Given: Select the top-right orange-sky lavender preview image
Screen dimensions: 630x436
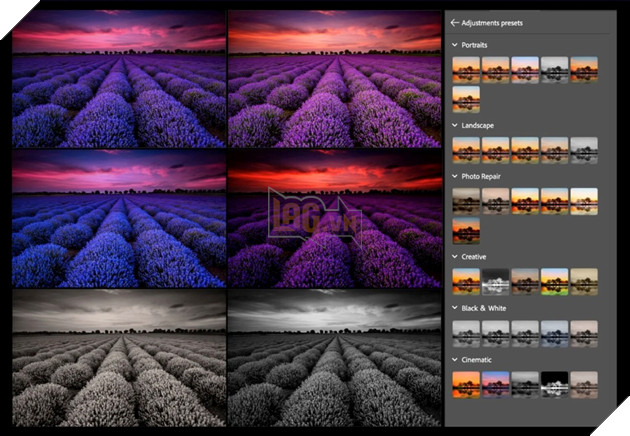Looking at the screenshot, I should (x=335, y=79).
